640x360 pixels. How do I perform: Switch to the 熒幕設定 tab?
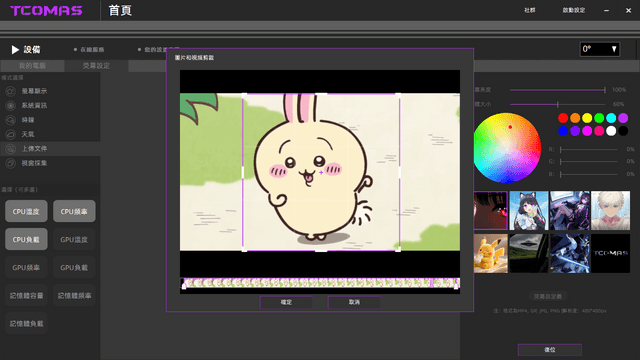pyautogui.click(x=96, y=66)
